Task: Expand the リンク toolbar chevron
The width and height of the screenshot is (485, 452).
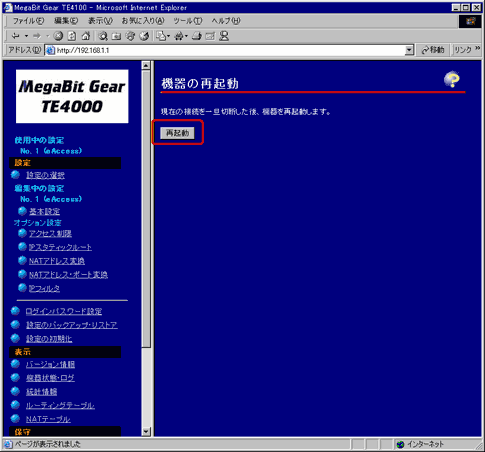Action: (x=478, y=48)
